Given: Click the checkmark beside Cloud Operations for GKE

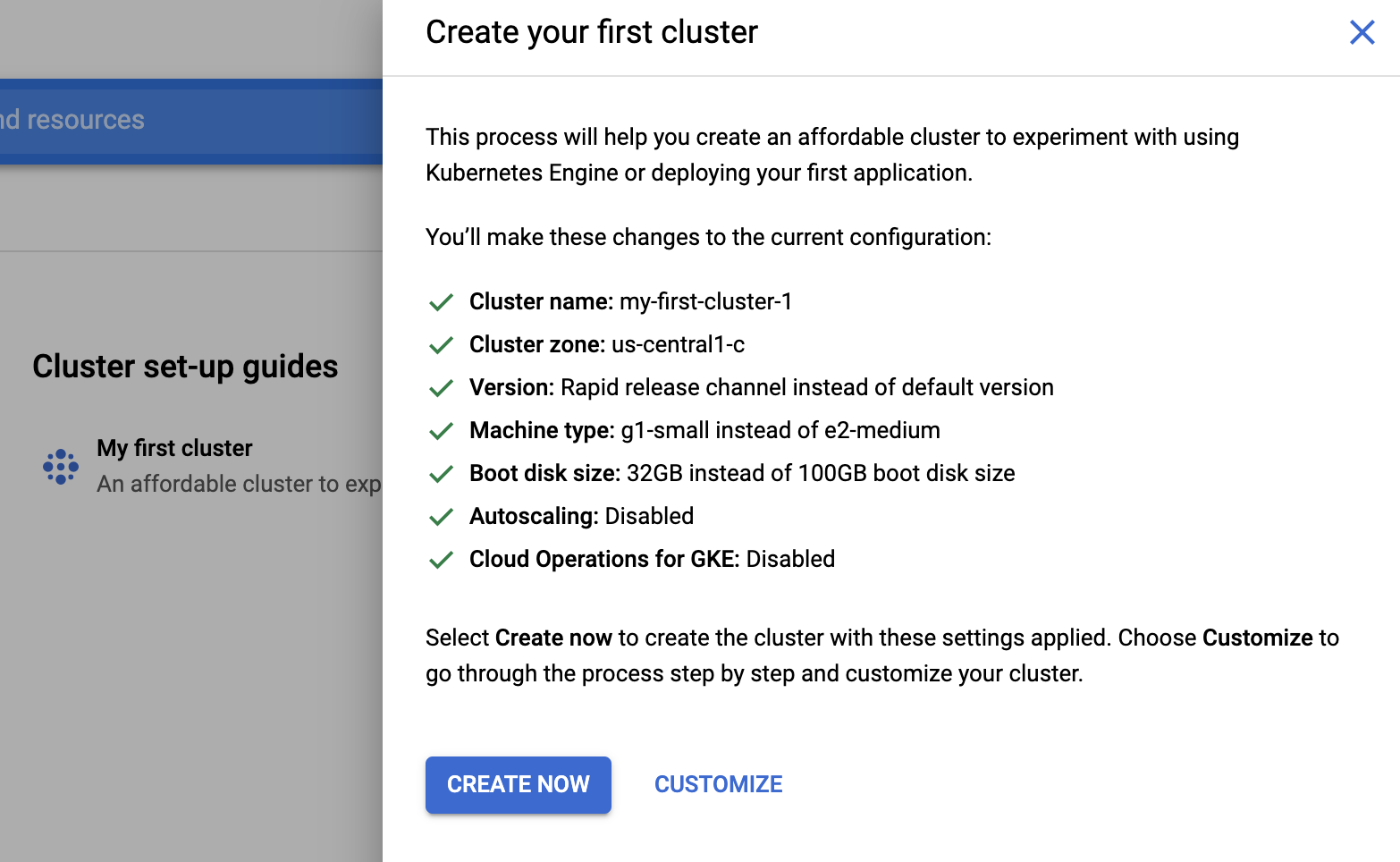Looking at the screenshot, I should (x=441, y=561).
